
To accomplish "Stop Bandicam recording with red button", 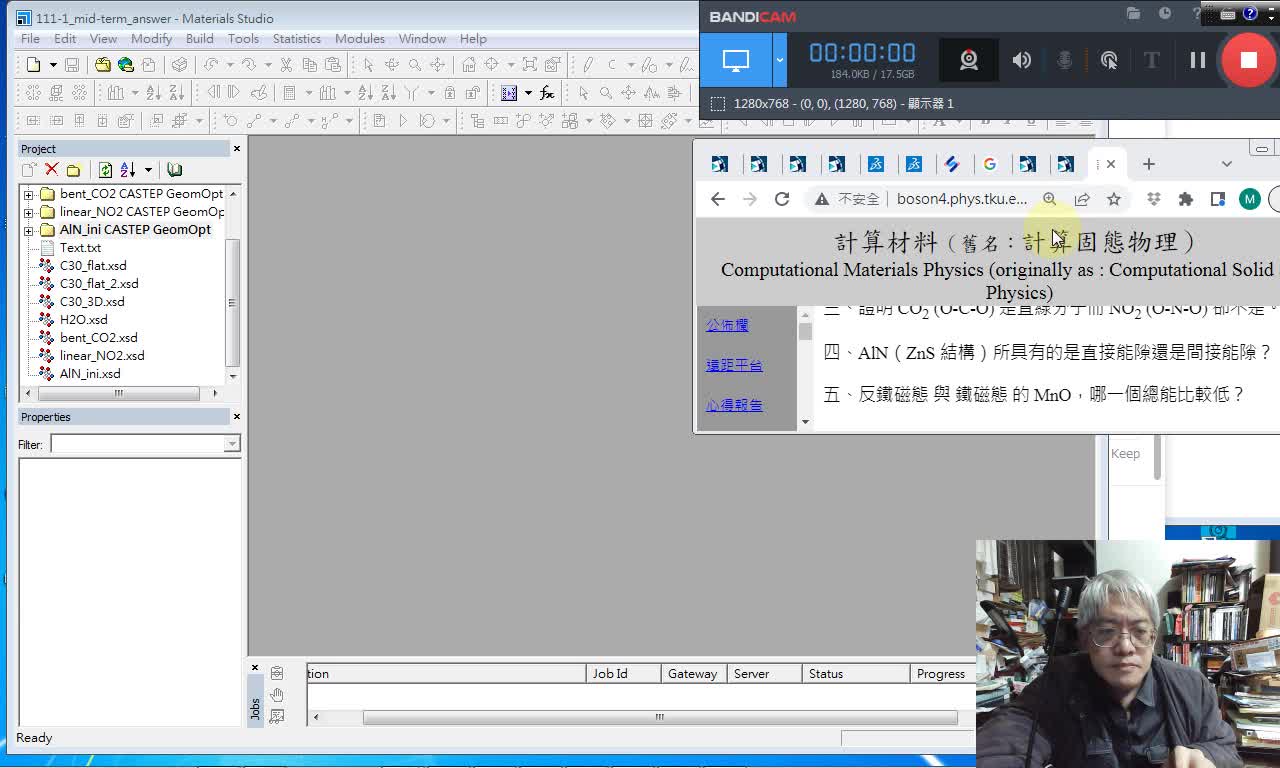I will (1248, 60).
